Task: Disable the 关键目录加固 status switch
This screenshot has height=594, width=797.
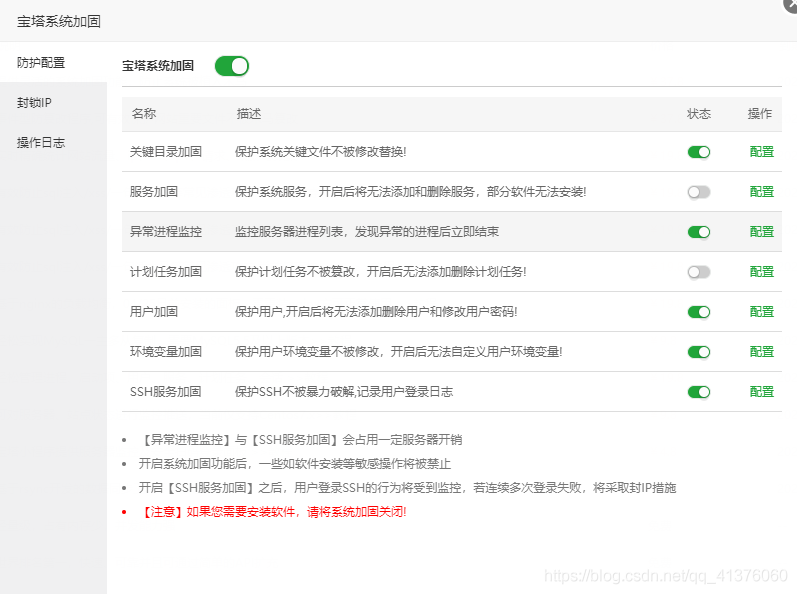Action: tap(699, 152)
